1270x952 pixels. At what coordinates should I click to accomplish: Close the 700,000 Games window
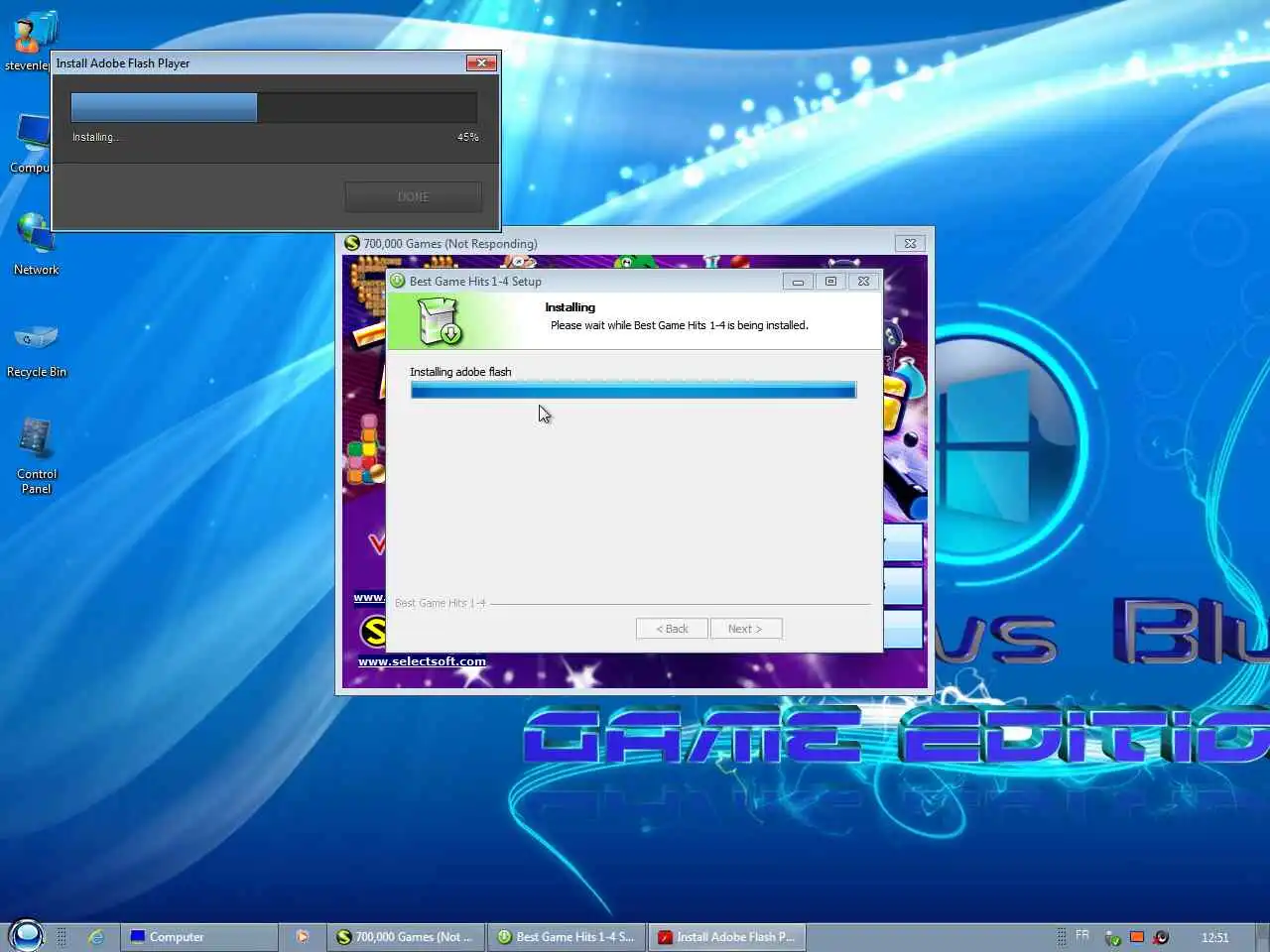tap(910, 243)
